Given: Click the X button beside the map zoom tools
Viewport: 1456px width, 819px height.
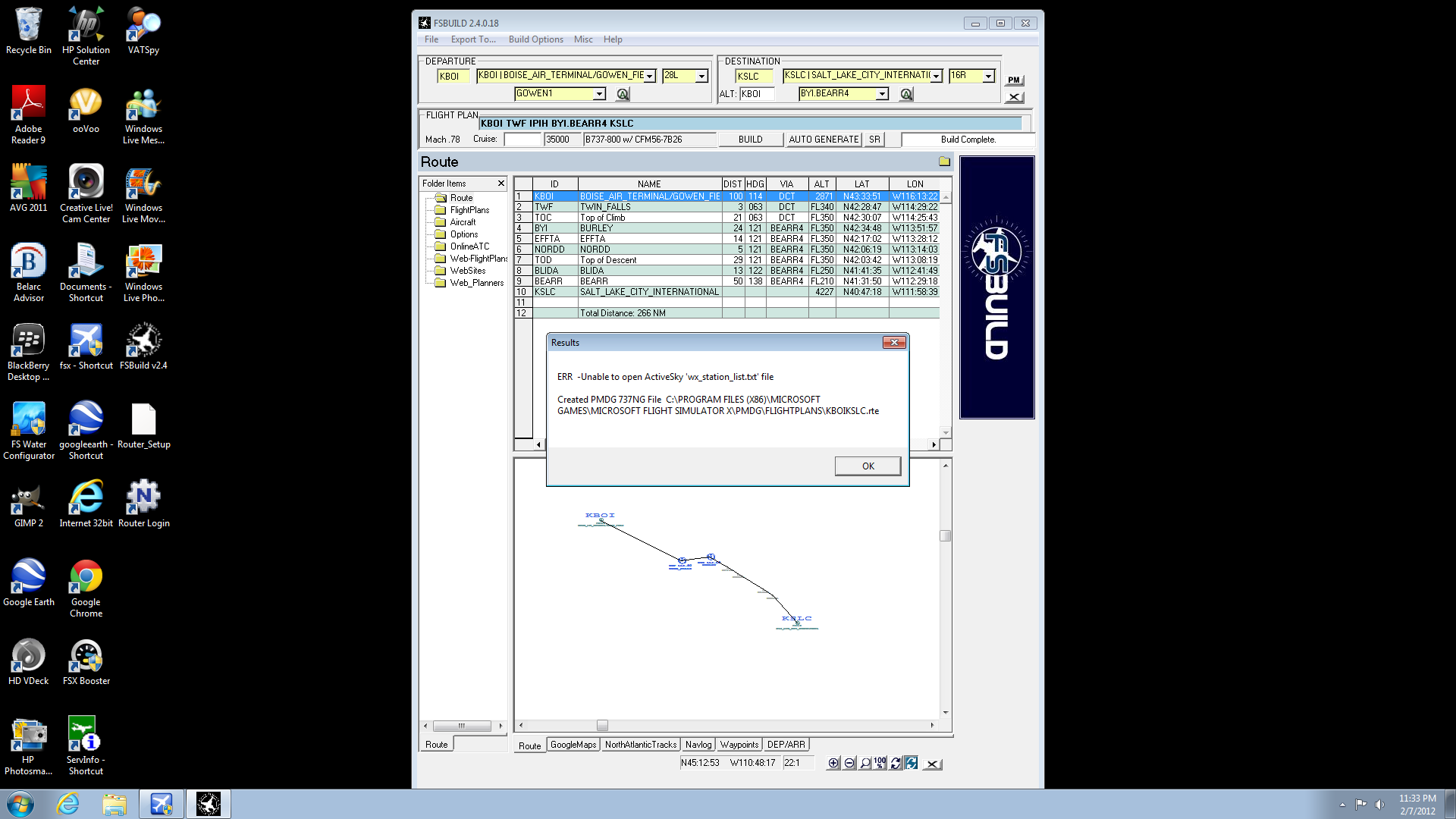Looking at the screenshot, I should point(933,764).
